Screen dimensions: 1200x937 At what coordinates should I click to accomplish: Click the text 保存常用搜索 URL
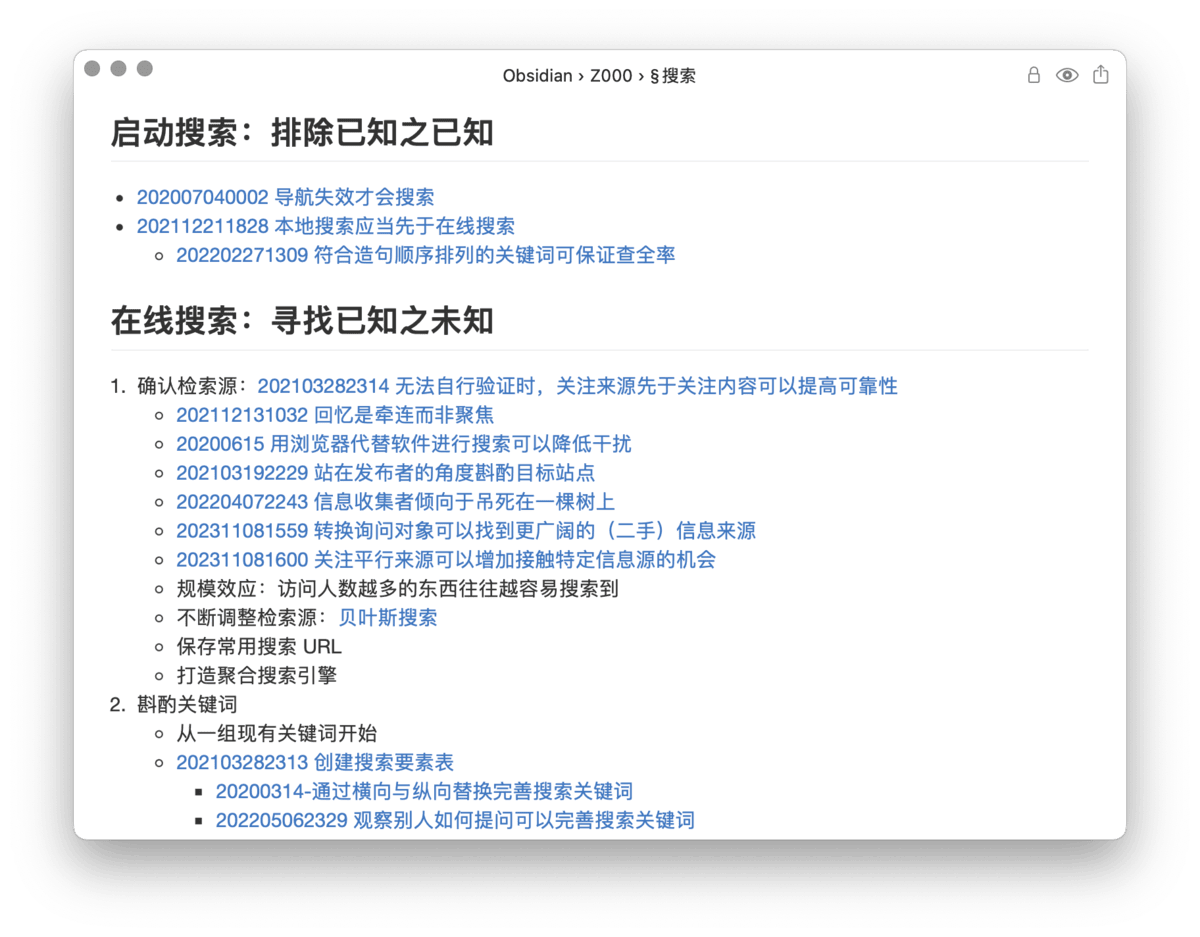[259, 647]
